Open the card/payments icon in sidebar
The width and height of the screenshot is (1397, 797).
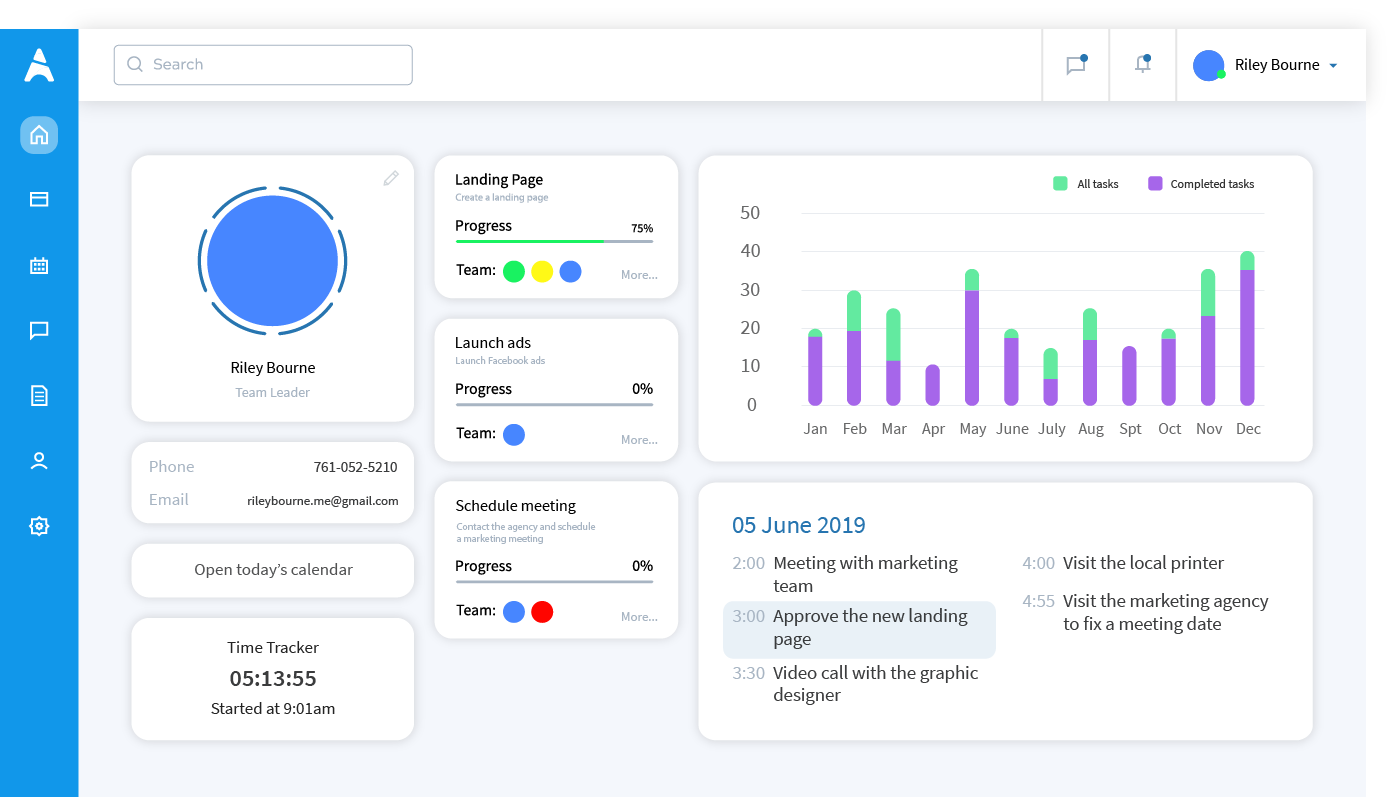(39, 199)
